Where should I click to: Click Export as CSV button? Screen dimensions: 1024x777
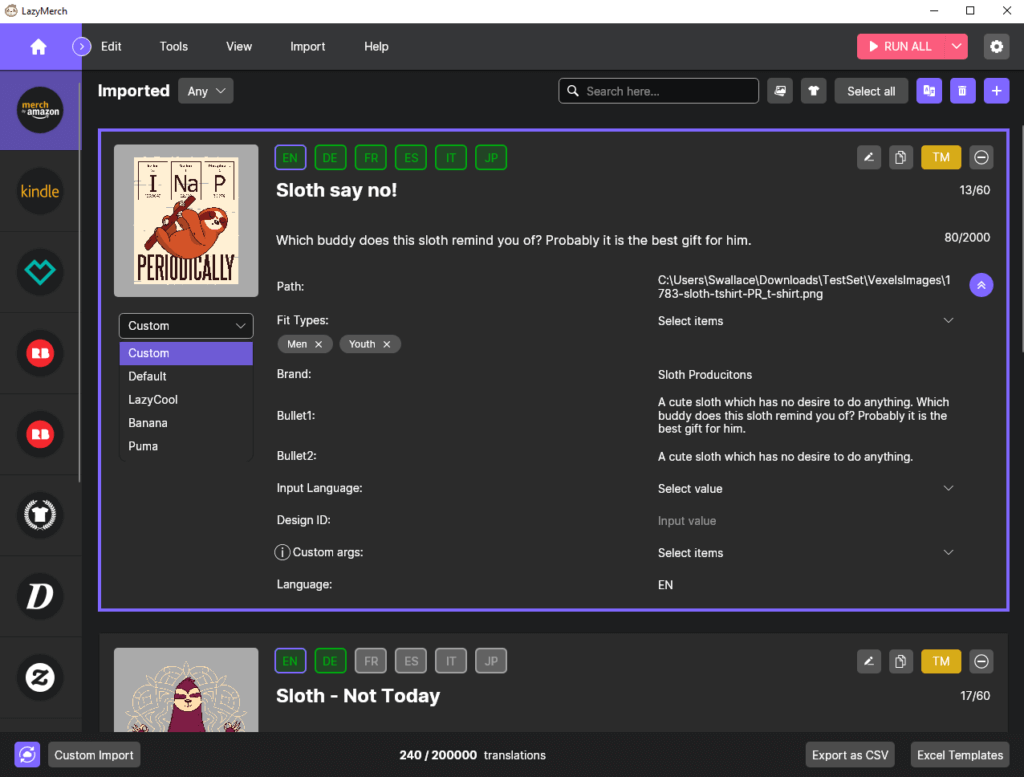coord(850,755)
